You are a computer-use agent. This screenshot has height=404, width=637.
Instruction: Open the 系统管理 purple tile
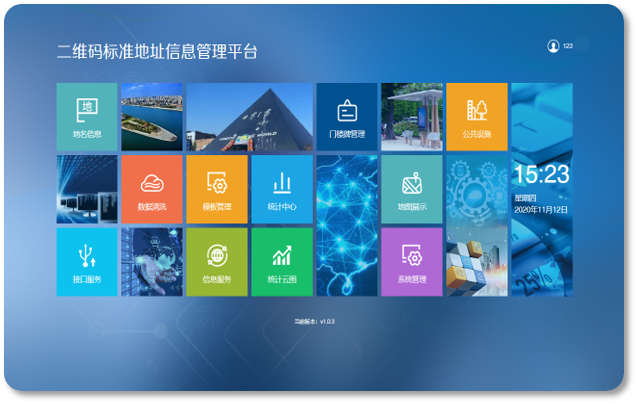coord(412,262)
